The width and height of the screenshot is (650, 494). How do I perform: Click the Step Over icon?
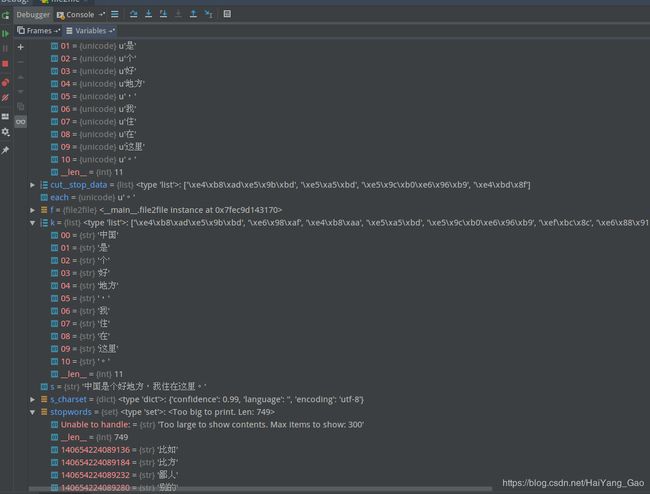point(133,14)
